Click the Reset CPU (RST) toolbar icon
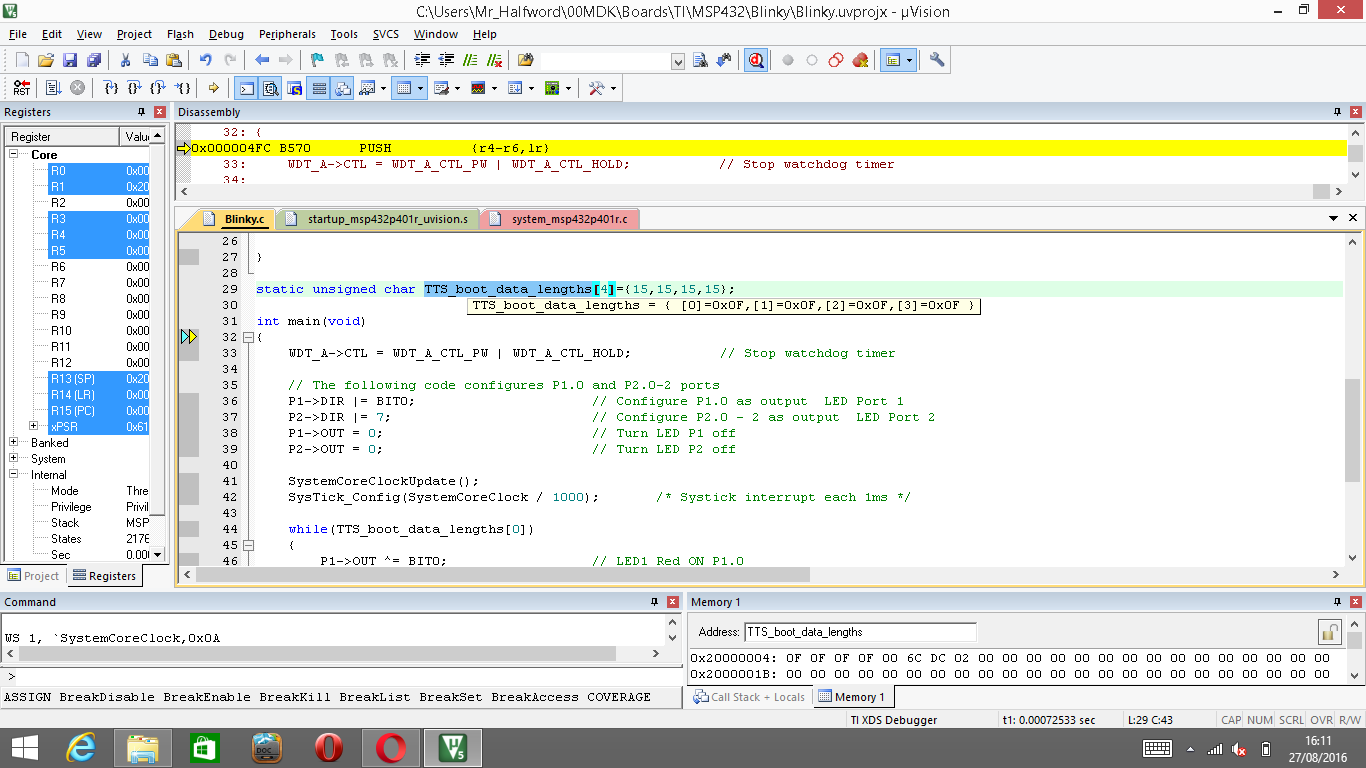This screenshot has width=1366, height=768. tap(21, 88)
